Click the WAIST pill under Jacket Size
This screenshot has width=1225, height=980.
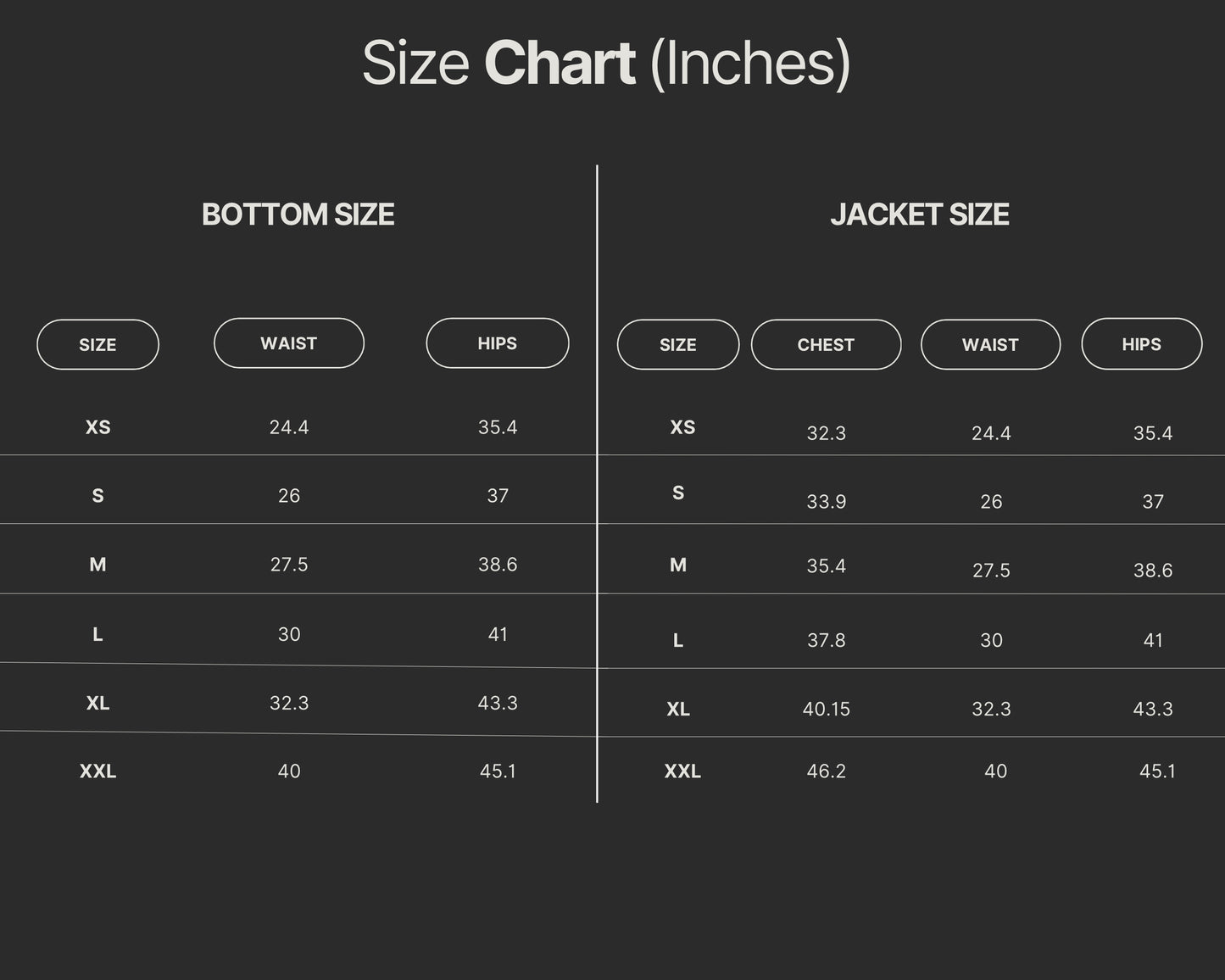click(x=990, y=344)
